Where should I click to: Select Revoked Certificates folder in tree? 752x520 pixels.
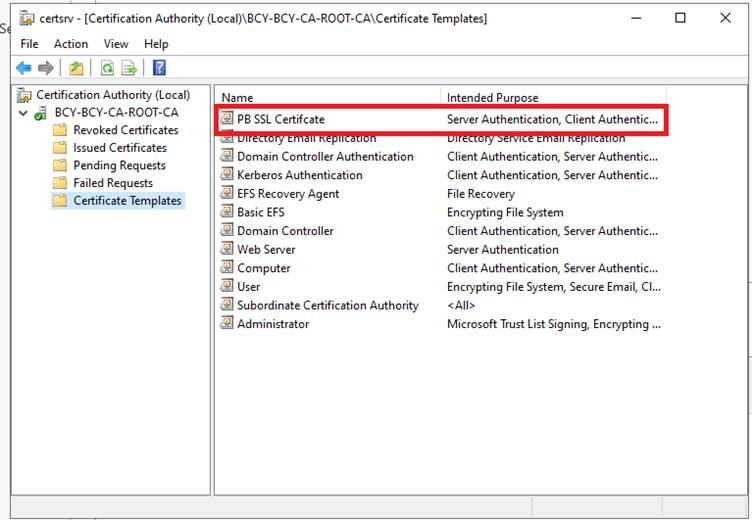tap(125, 130)
